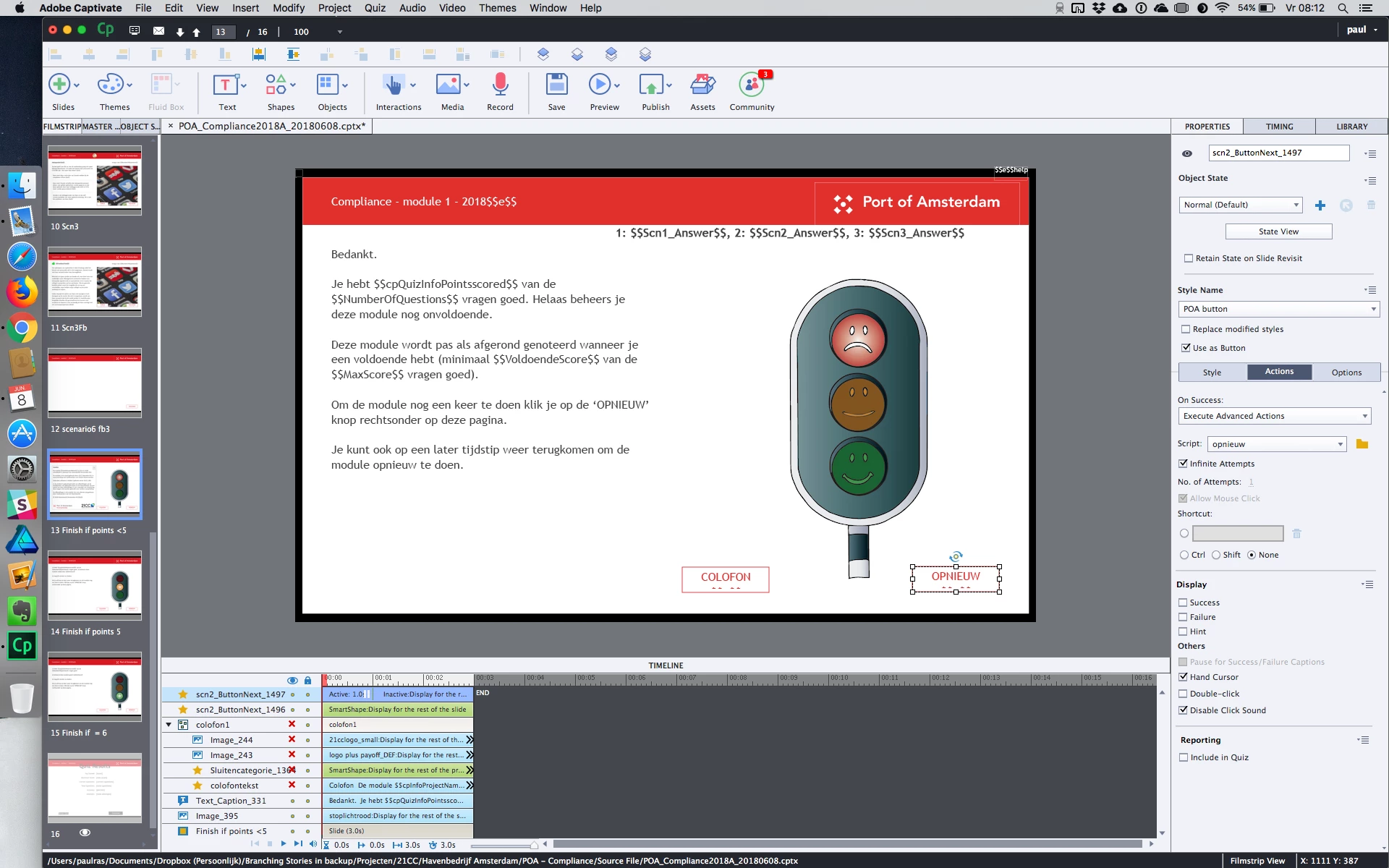1389x868 pixels.
Task: Select the Ctrl shortcut radio button
Action: pos(1184,555)
